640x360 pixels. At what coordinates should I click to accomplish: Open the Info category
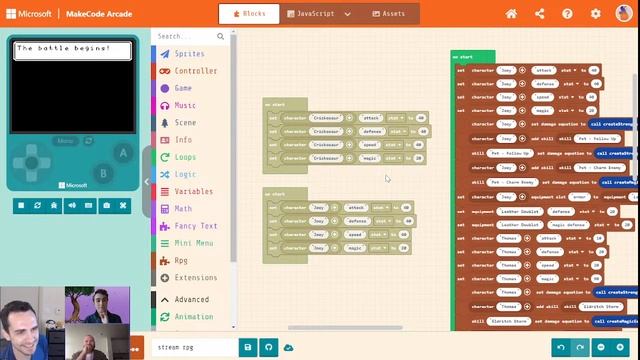click(x=190, y=140)
